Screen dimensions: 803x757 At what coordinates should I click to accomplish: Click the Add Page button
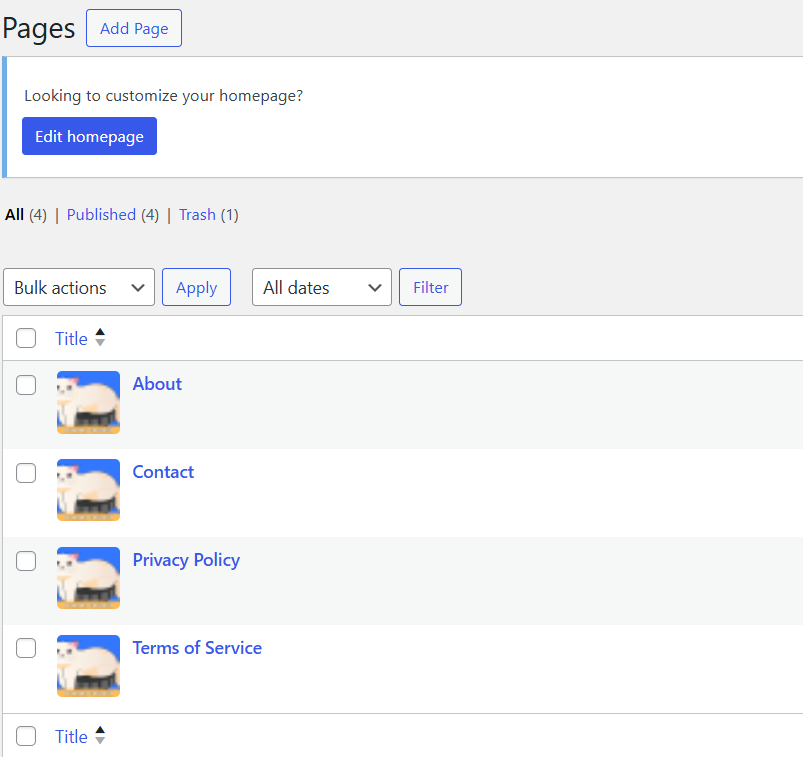134,28
